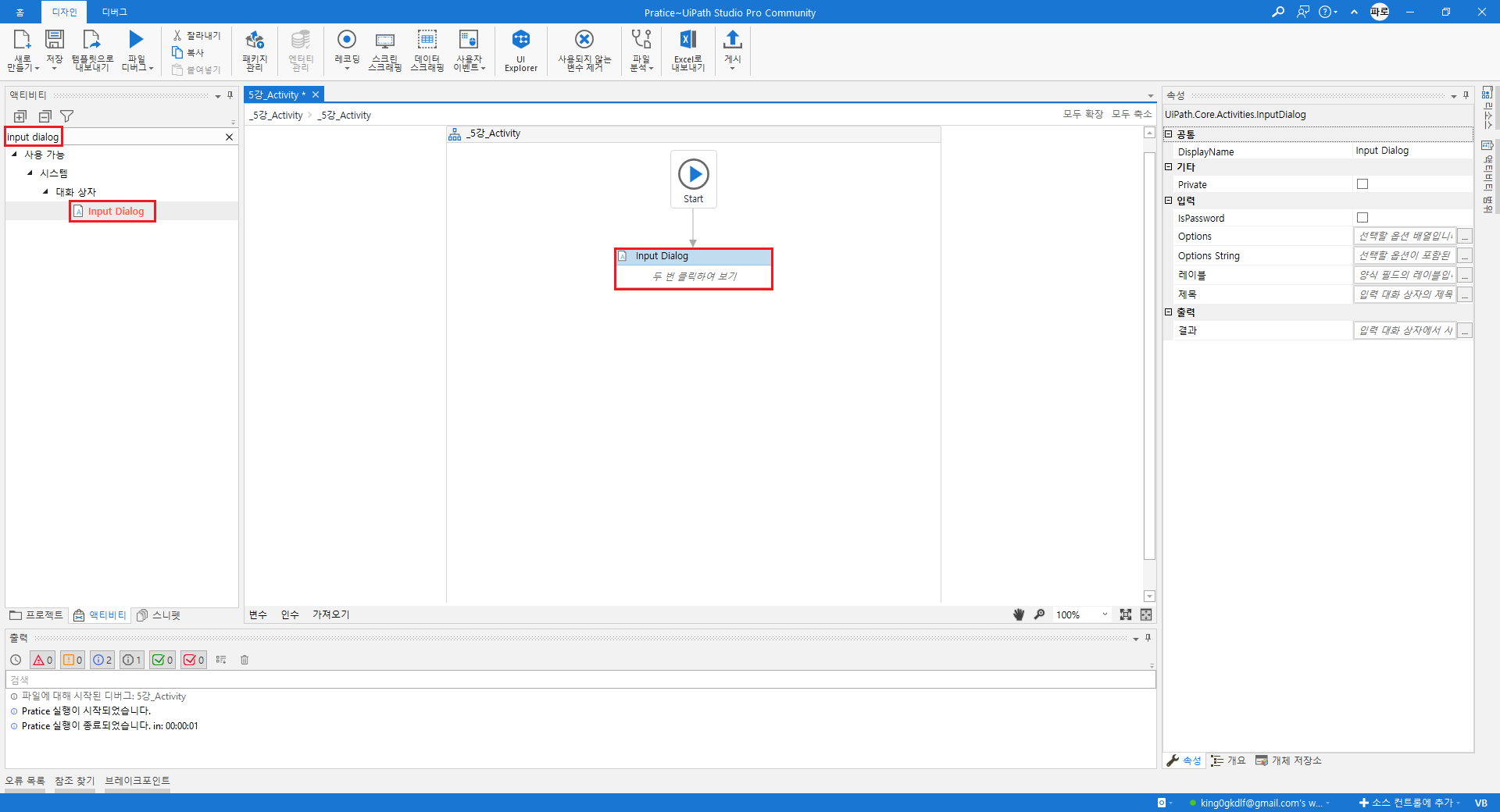The width and height of the screenshot is (1500, 812).
Task: Toggle trace messages filter showing 1
Action: pos(132,660)
